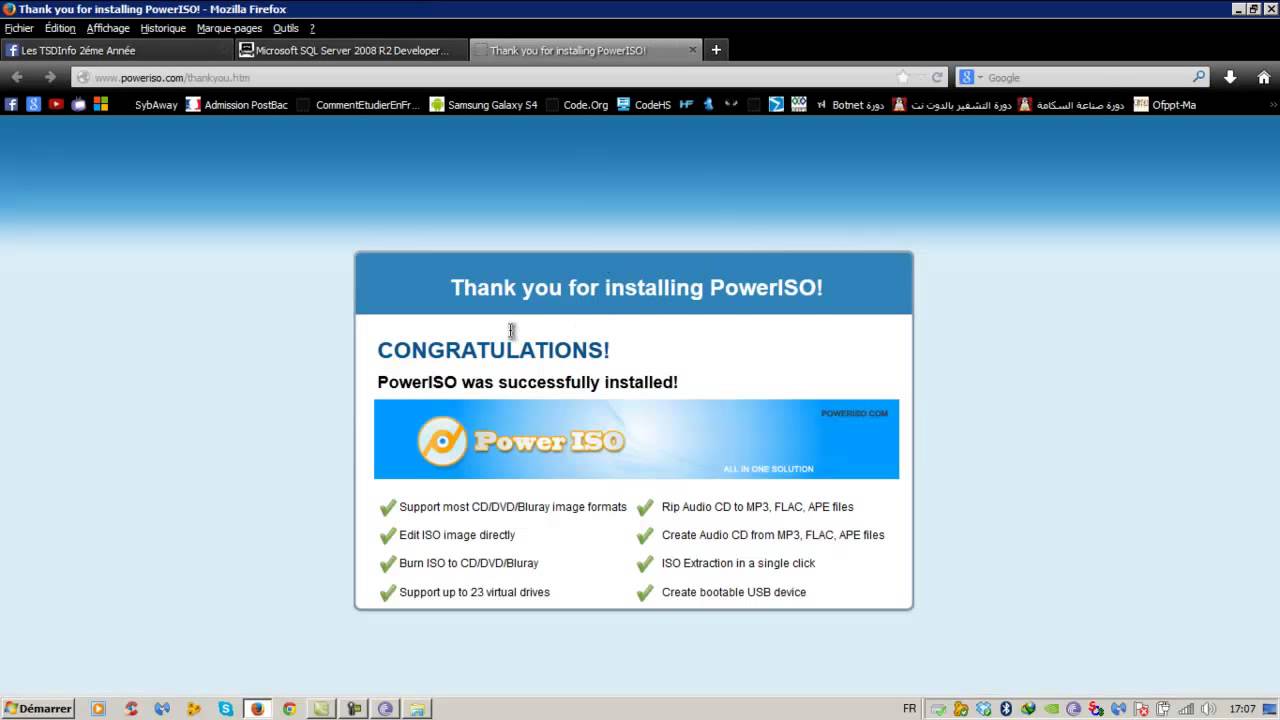Click 'ISO Extraction in a single click' text

738,563
